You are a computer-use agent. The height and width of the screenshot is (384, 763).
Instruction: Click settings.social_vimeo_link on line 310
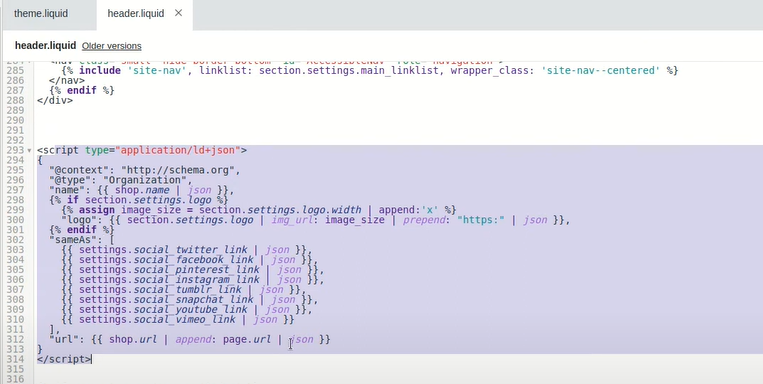pos(157,319)
